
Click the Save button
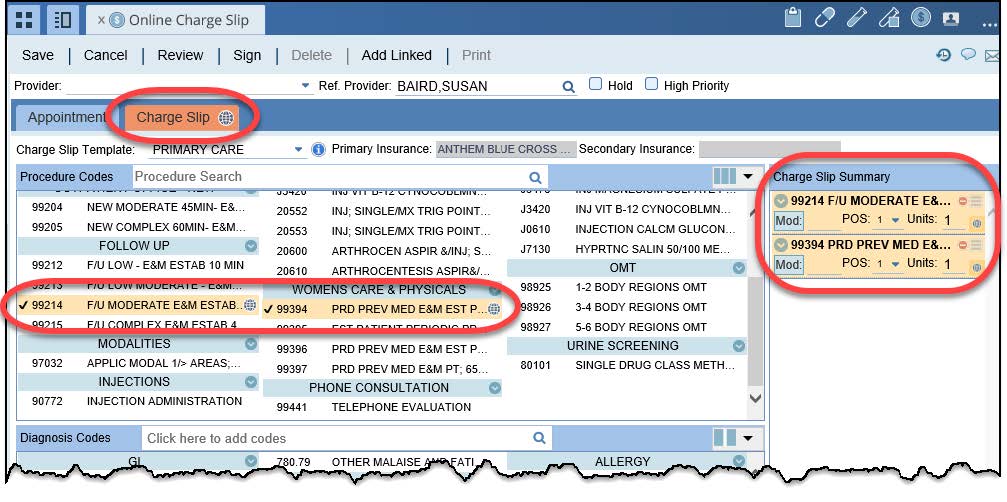(x=38, y=55)
